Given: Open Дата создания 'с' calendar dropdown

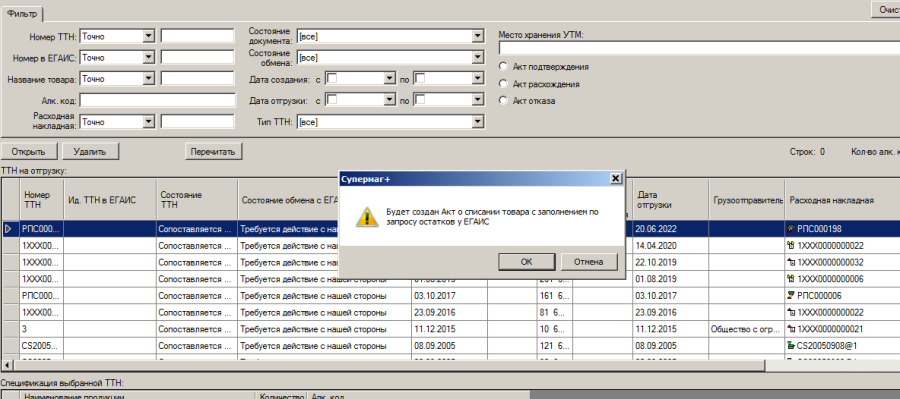Looking at the screenshot, I should click(390, 78).
